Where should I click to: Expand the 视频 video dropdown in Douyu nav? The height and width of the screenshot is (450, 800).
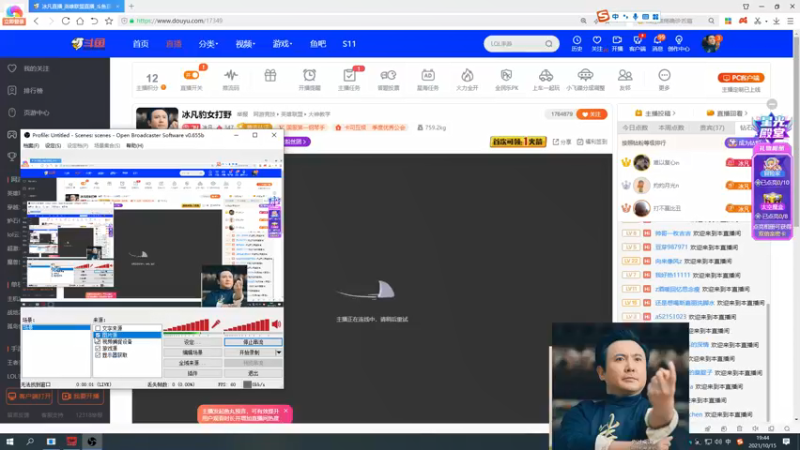coord(245,44)
